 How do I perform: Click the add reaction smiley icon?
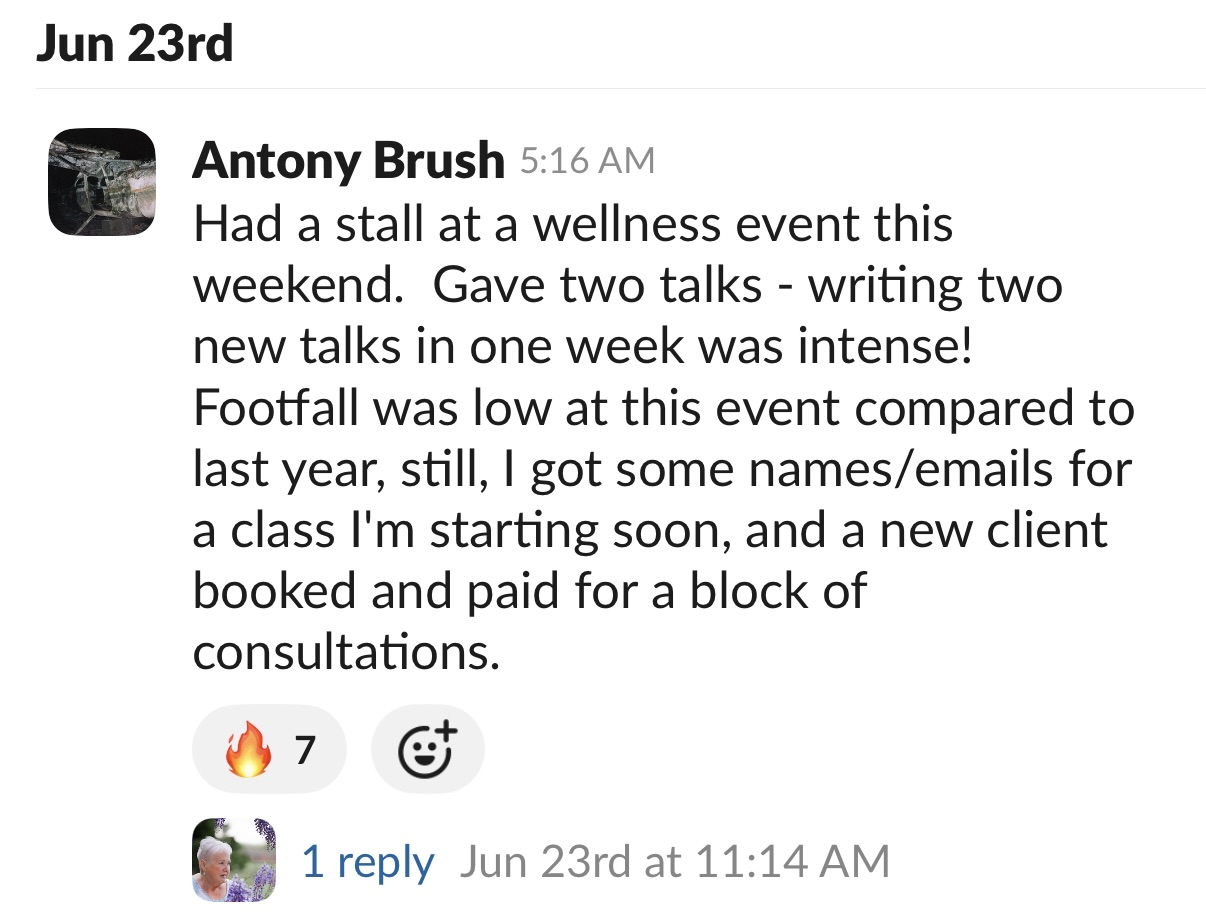click(x=427, y=750)
